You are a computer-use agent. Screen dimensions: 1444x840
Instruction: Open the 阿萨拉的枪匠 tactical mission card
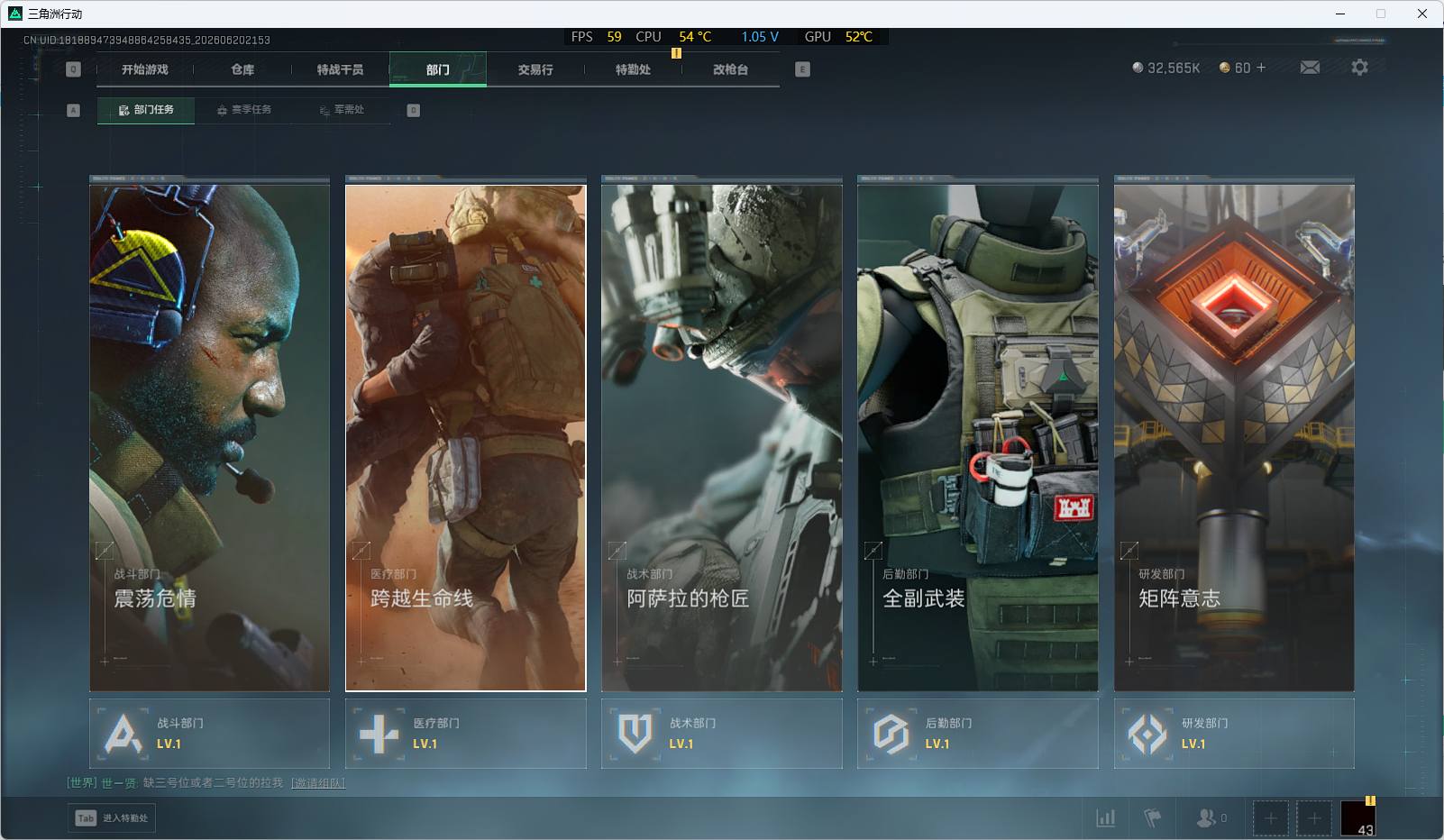[x=721, y=438]
